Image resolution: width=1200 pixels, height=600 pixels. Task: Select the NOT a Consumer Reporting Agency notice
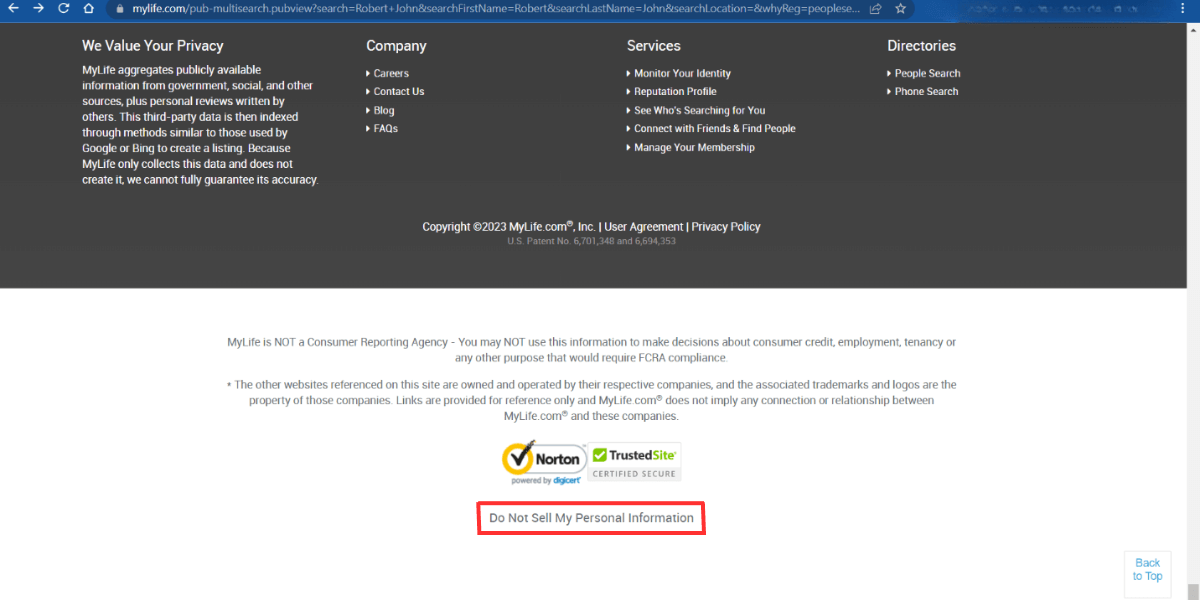click(591, 350)
